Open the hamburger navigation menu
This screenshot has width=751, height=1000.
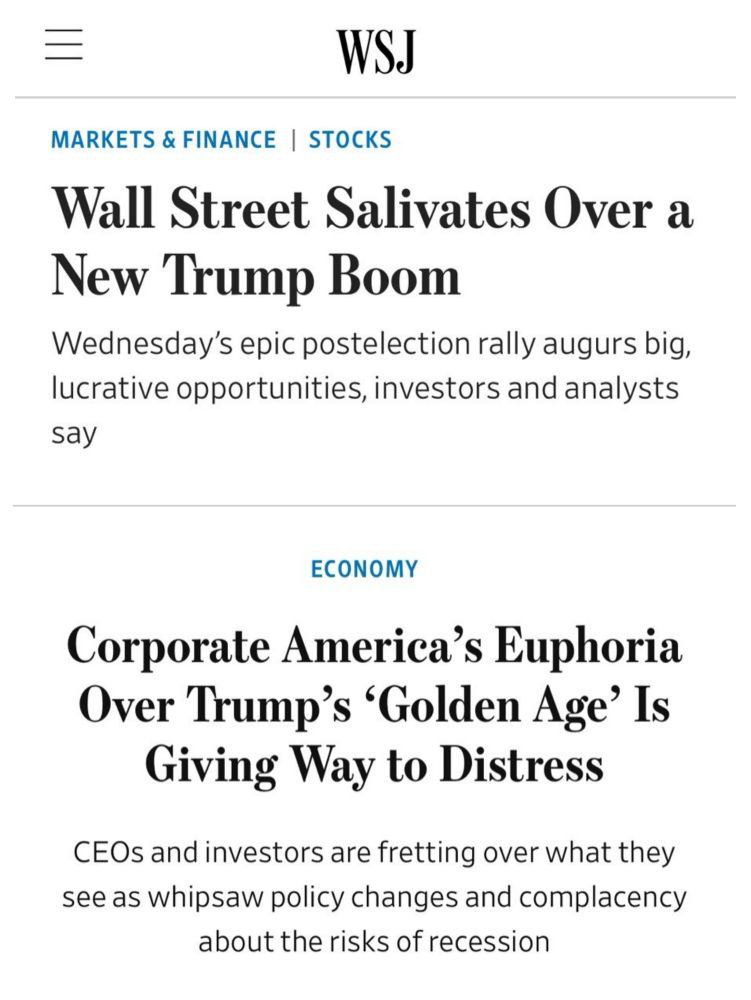coord(64,45)
